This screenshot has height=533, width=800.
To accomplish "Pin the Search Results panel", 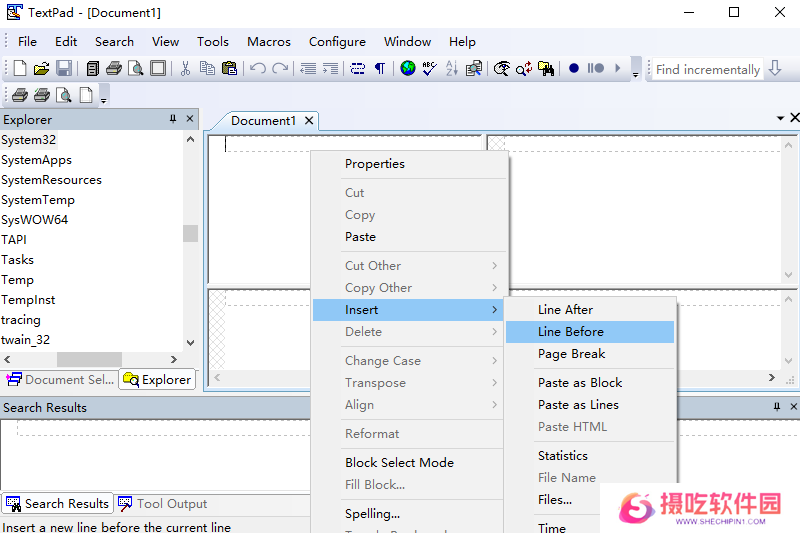I will (777, 407).
